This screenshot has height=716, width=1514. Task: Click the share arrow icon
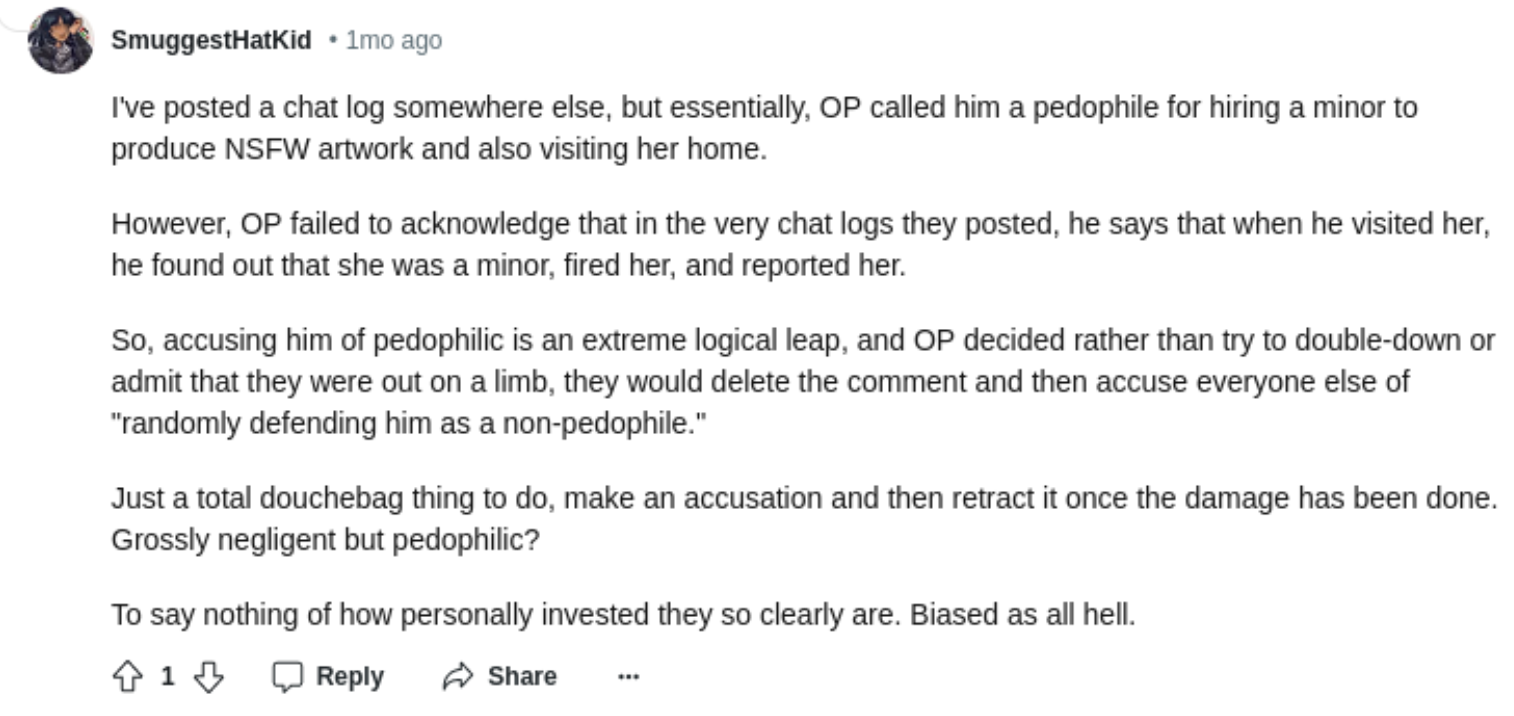pos(456,677)
